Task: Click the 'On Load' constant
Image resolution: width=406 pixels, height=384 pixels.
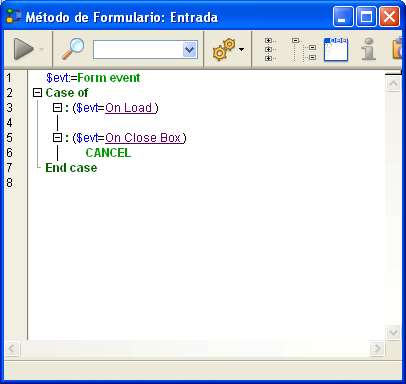Action: 129,108
